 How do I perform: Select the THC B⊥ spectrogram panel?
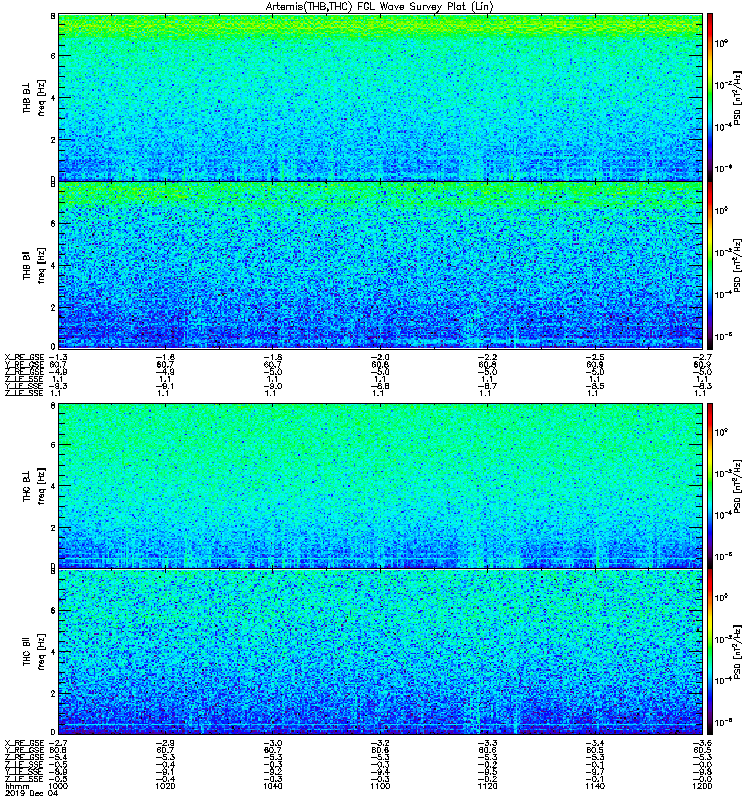pyautogui.click(x=381, y=485)
